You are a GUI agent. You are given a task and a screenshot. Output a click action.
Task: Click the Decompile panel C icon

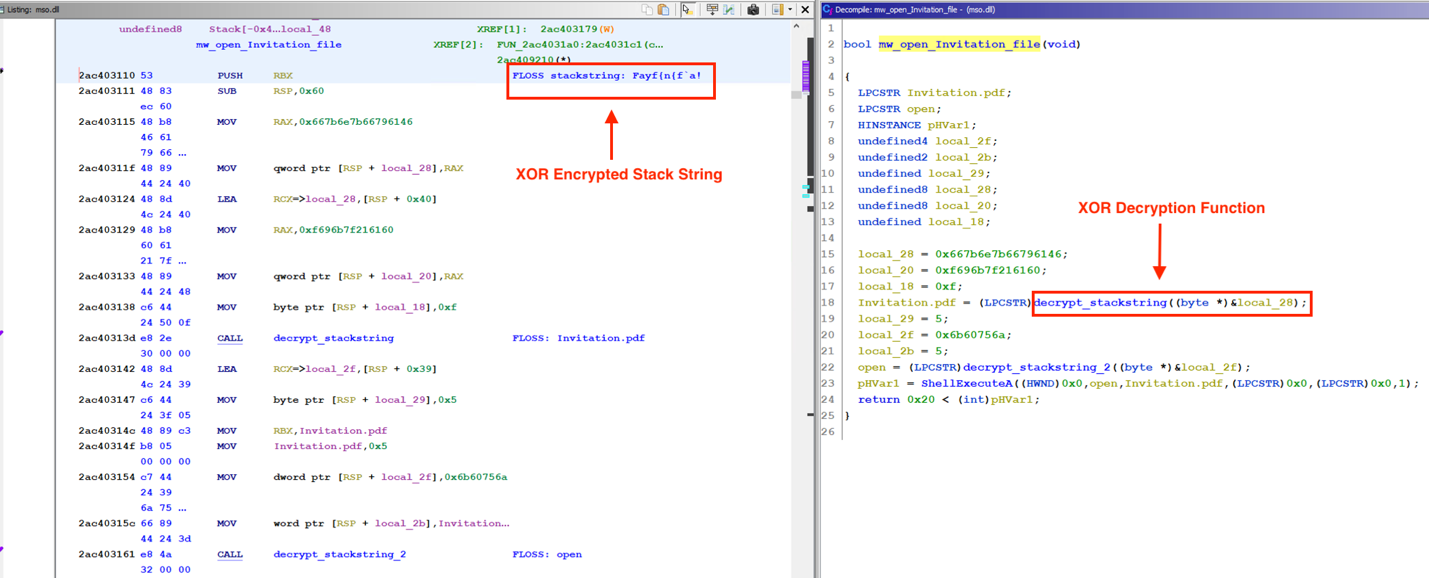(x=828, y=10)
